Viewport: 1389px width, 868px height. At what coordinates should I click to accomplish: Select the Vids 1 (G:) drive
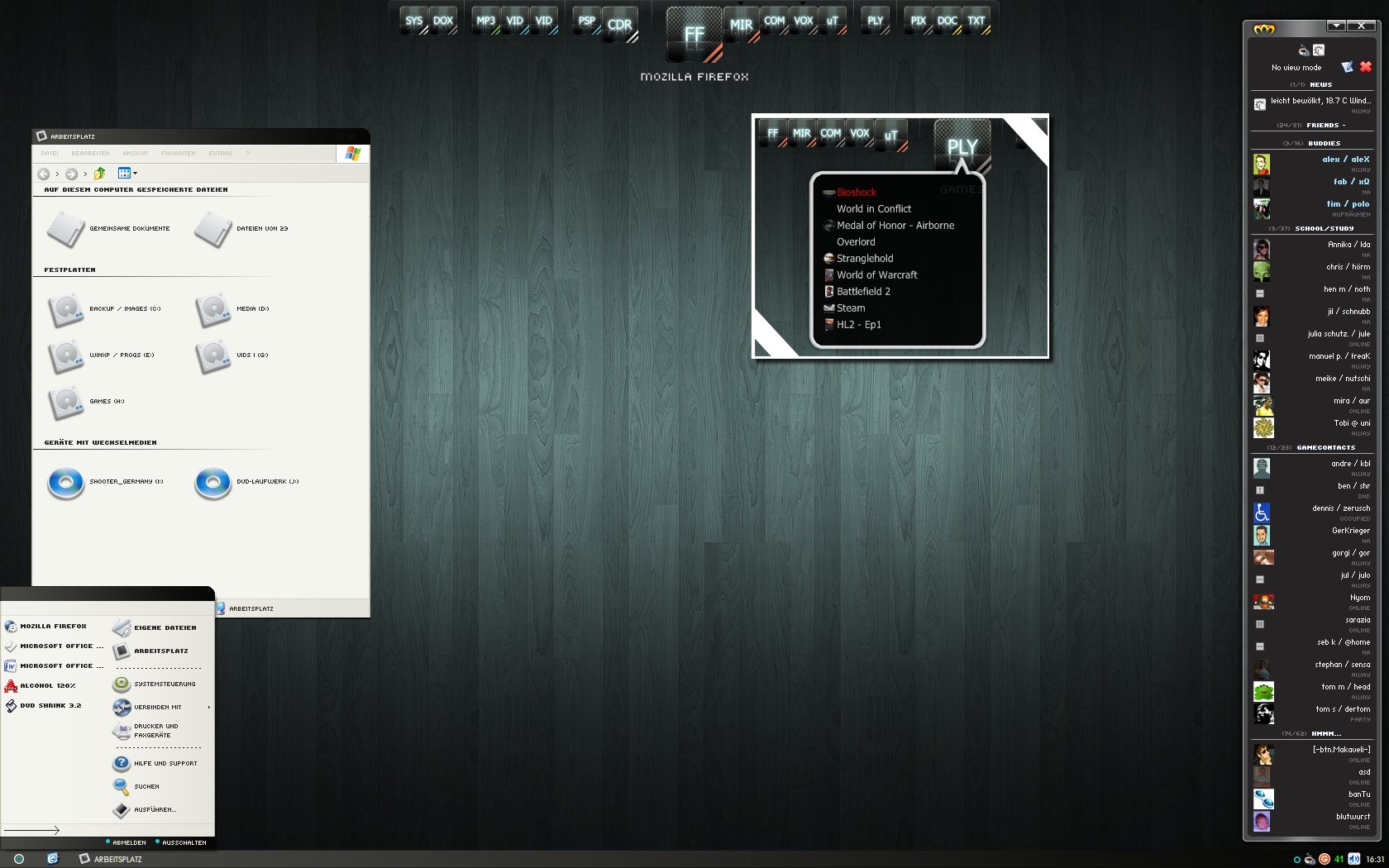tap(231, 355)
